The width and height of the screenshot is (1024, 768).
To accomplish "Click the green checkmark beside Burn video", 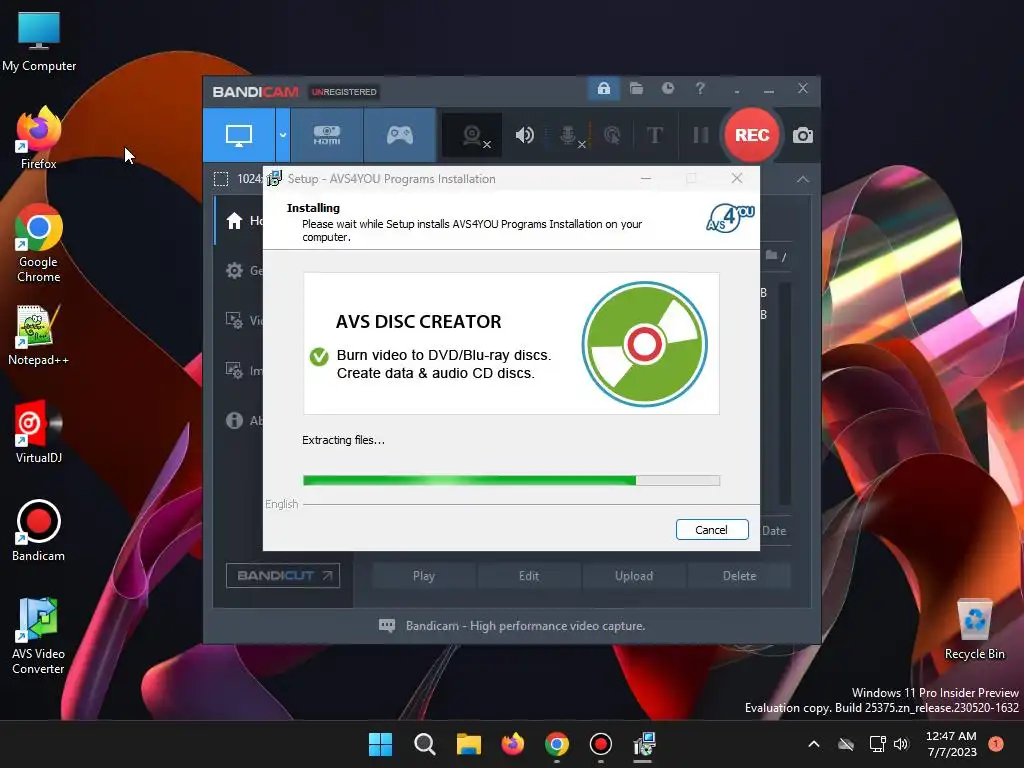I will pos(319,357).
